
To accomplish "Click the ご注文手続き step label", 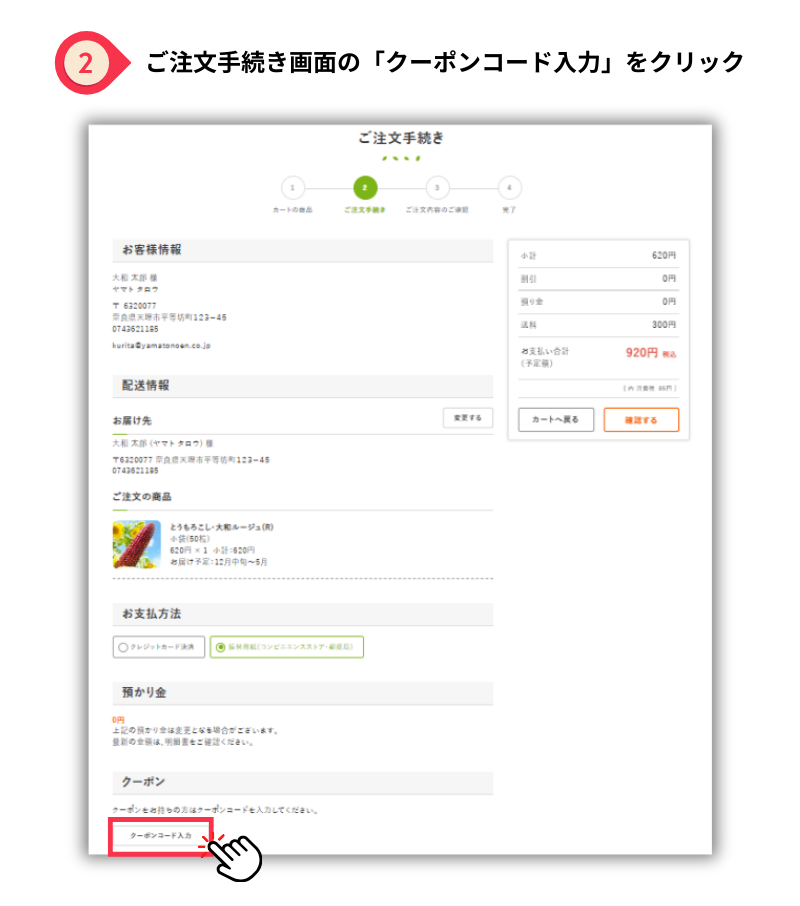I will click(x=364, y=211).
